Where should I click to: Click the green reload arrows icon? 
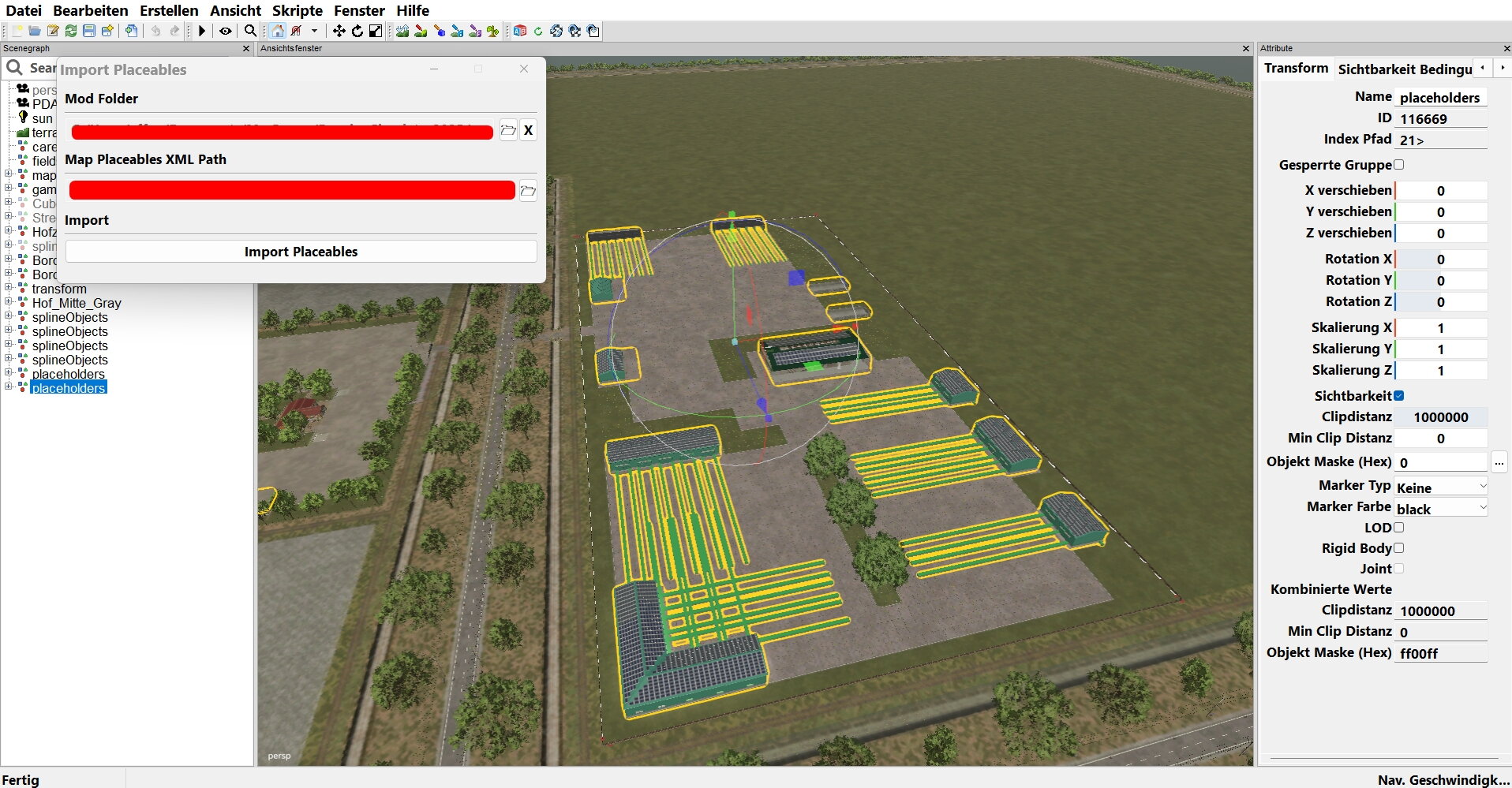click(x=71, y=31)
